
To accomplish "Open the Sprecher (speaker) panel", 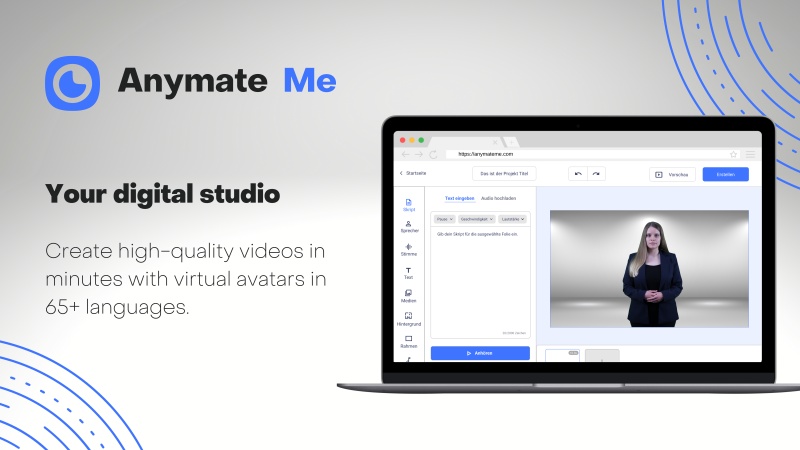I will pyautogui.click(x=409, y=227).
